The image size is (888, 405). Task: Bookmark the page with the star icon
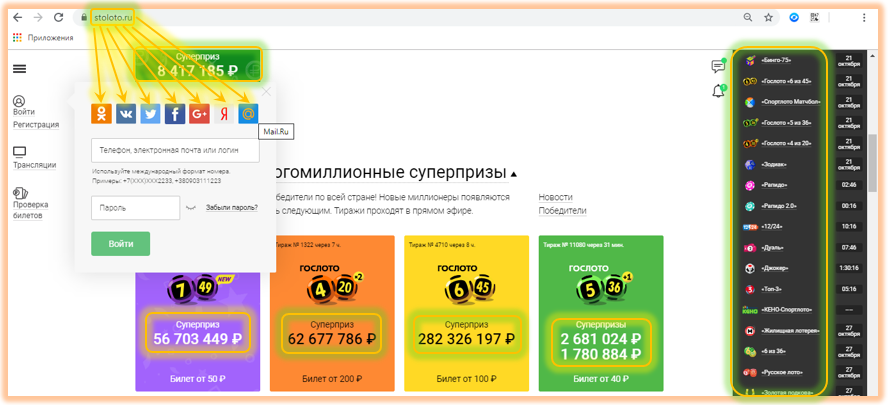(x=769, y=18)
